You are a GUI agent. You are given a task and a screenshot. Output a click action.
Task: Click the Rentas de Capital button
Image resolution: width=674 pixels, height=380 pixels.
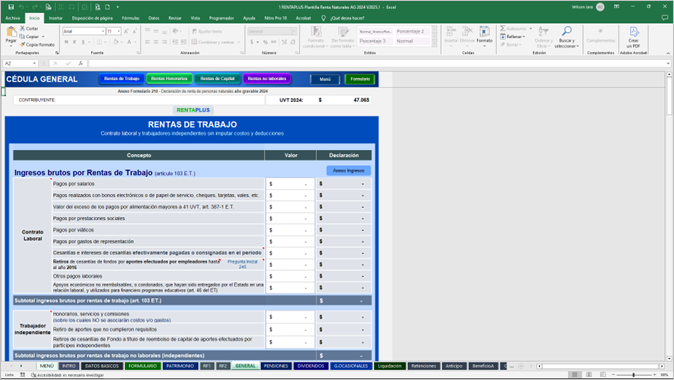pos(218,79)
